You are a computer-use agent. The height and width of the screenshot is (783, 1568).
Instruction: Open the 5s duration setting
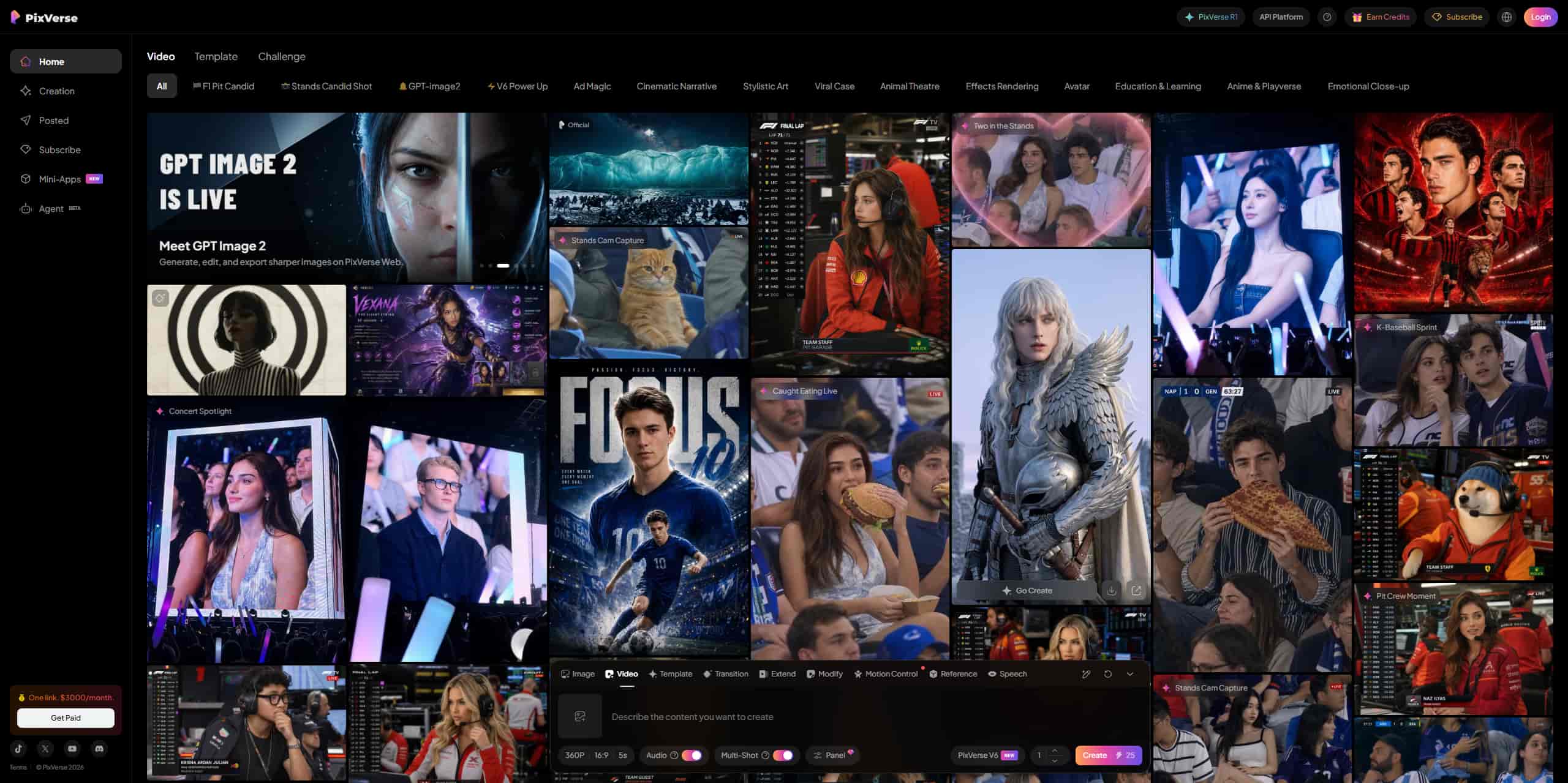point(623,755)
